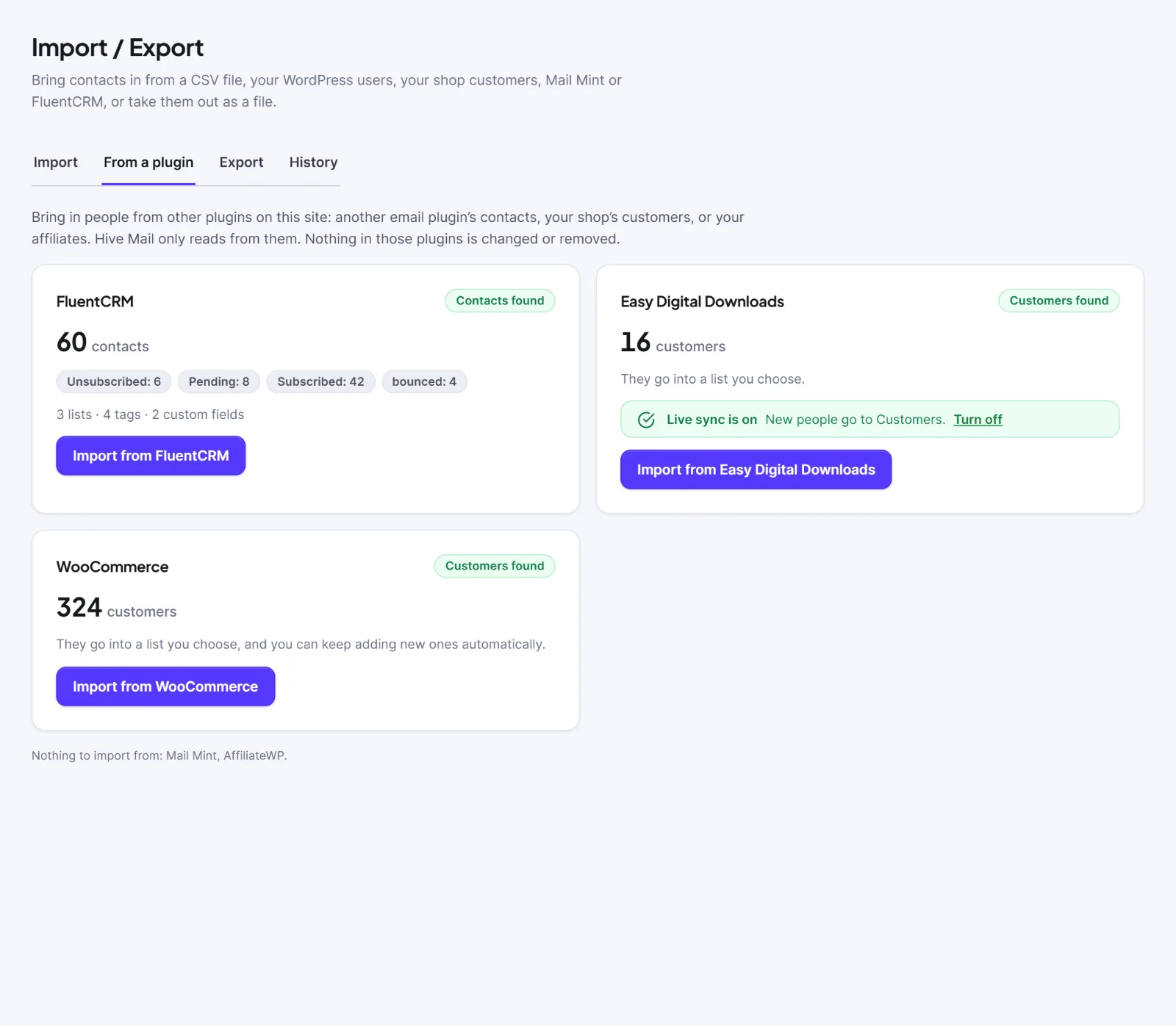Click the WooCommerce Customers found badge
The height and width of the screenshot is (1026, 1176).
(495, 566)
